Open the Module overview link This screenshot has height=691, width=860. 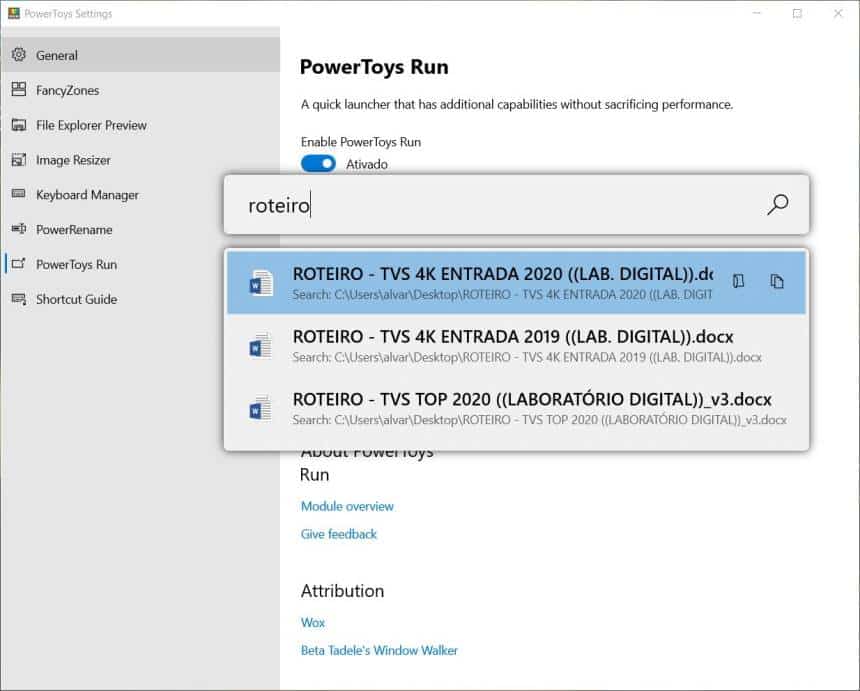(x=347, y=506)
